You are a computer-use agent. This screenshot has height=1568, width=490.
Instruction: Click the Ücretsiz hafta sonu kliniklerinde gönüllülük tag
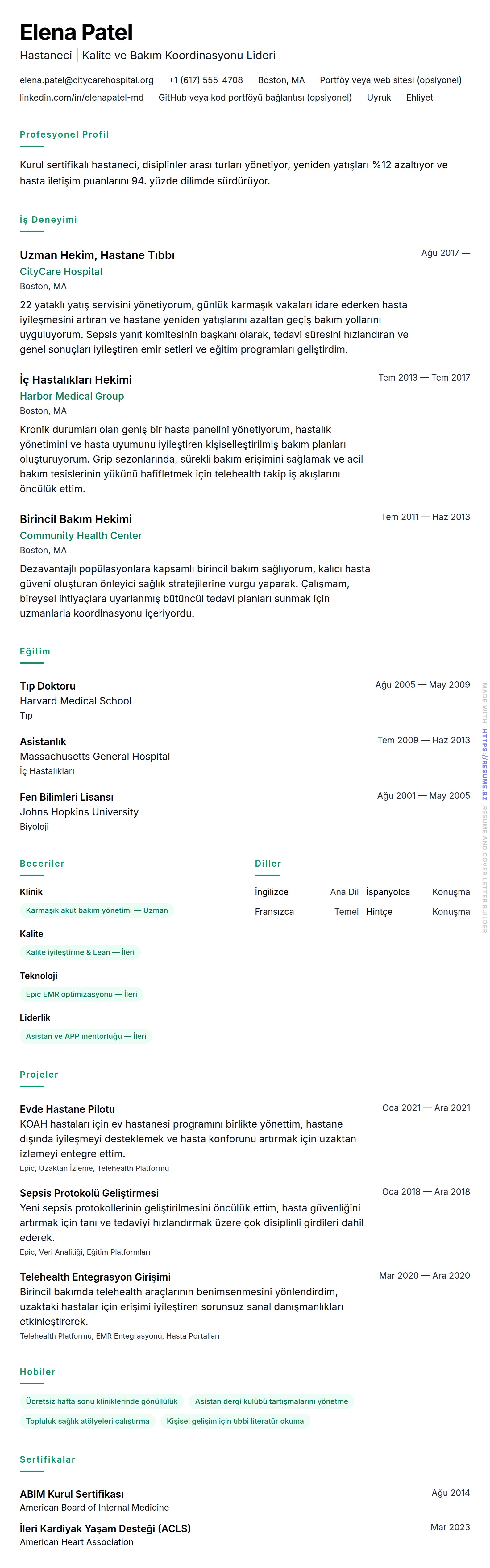(102, 1402)
